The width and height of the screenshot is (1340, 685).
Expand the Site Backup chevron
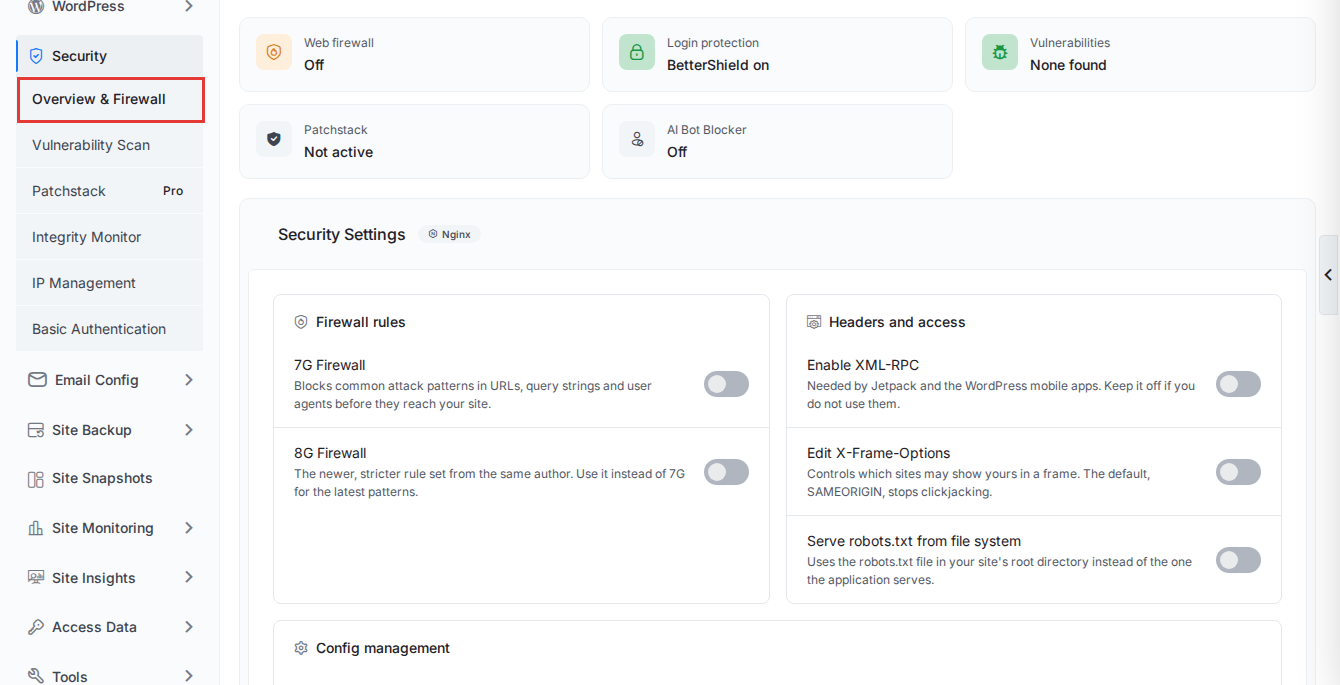189,430
